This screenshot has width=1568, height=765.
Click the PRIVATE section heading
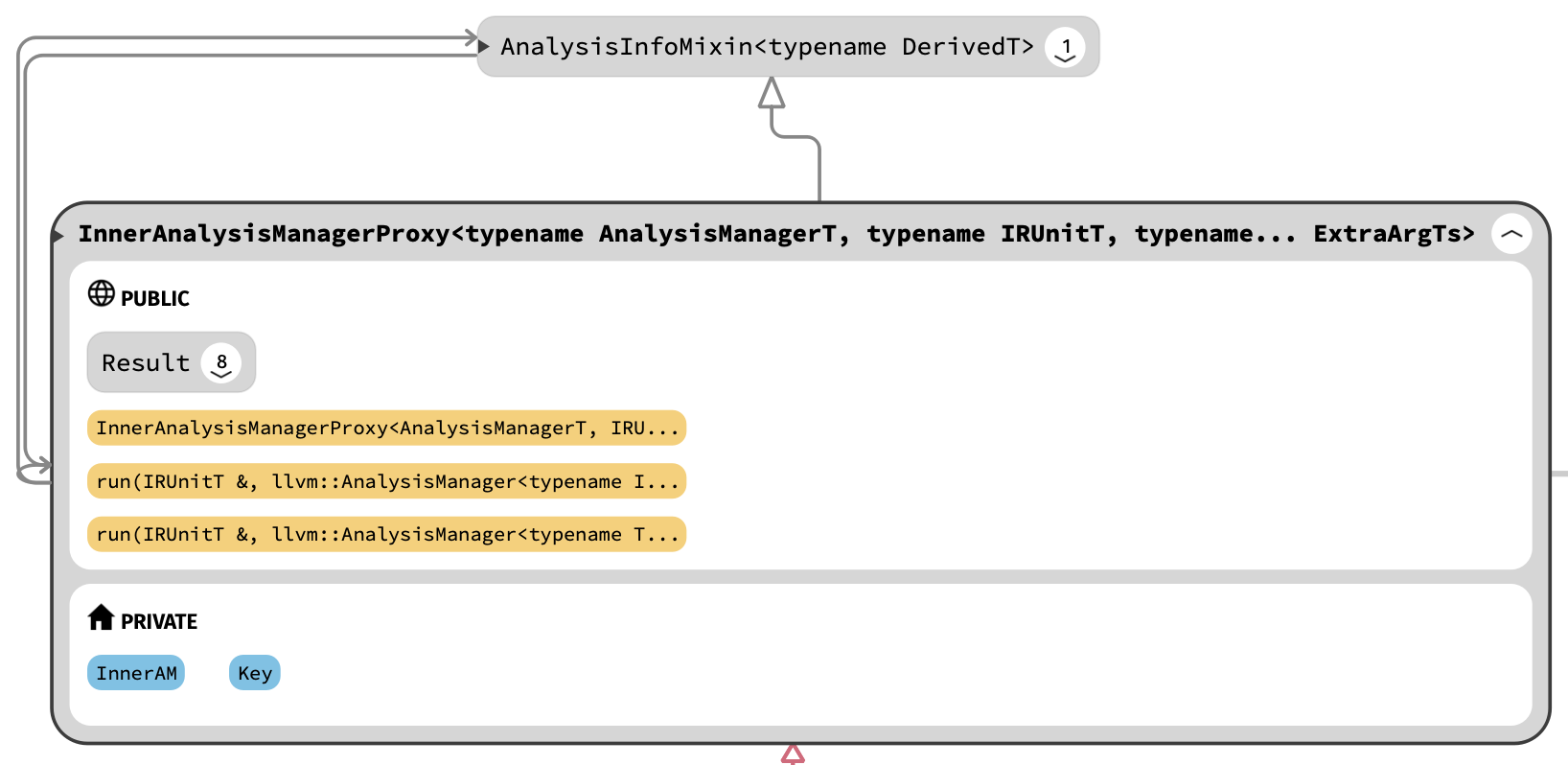coord(158,622)
